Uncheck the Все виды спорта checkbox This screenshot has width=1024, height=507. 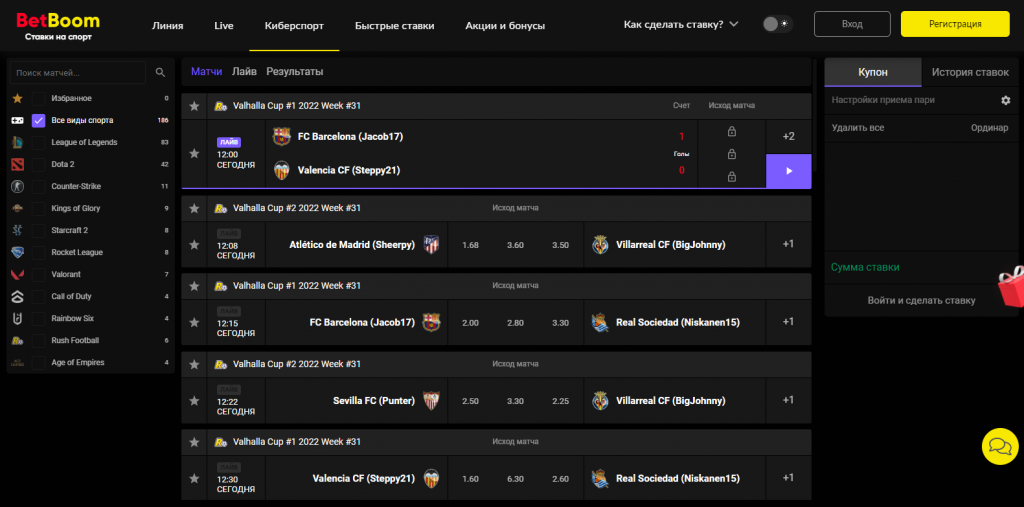39,120
